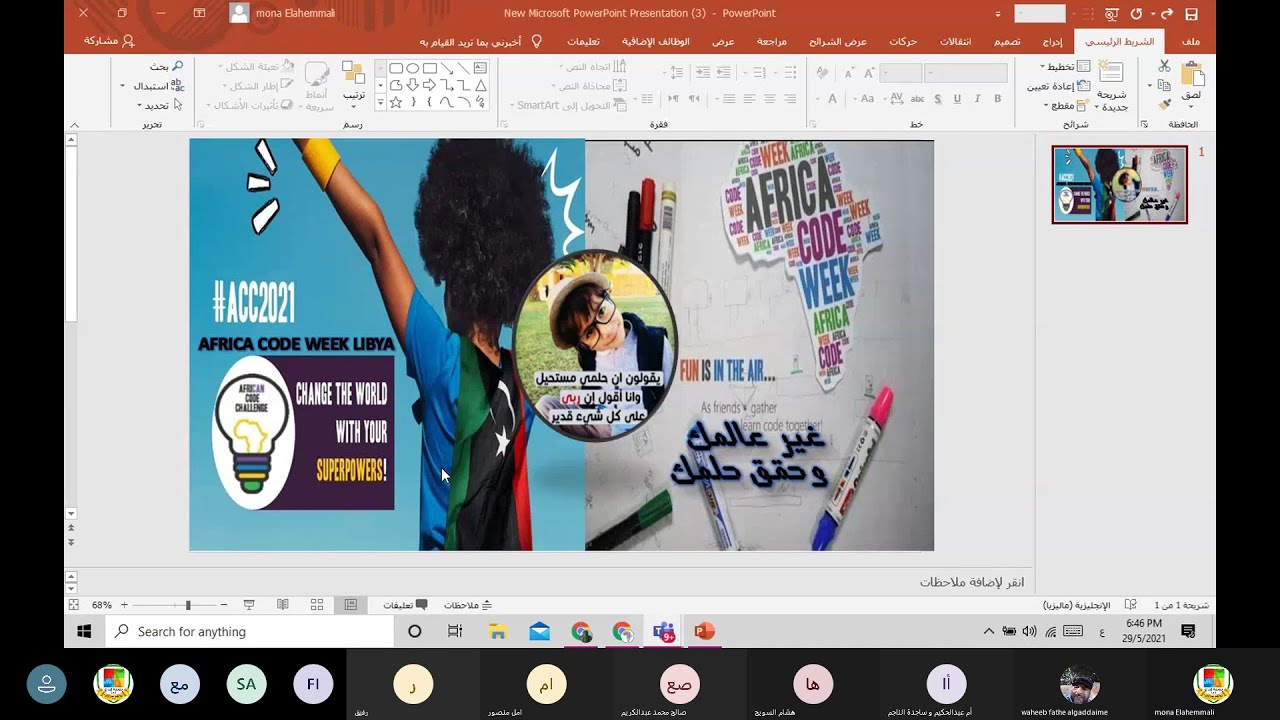1280x720 pixels.
Task: Open the Select (تحديد) dropdown
Action: pyautogui.click(x=160, y=105)
